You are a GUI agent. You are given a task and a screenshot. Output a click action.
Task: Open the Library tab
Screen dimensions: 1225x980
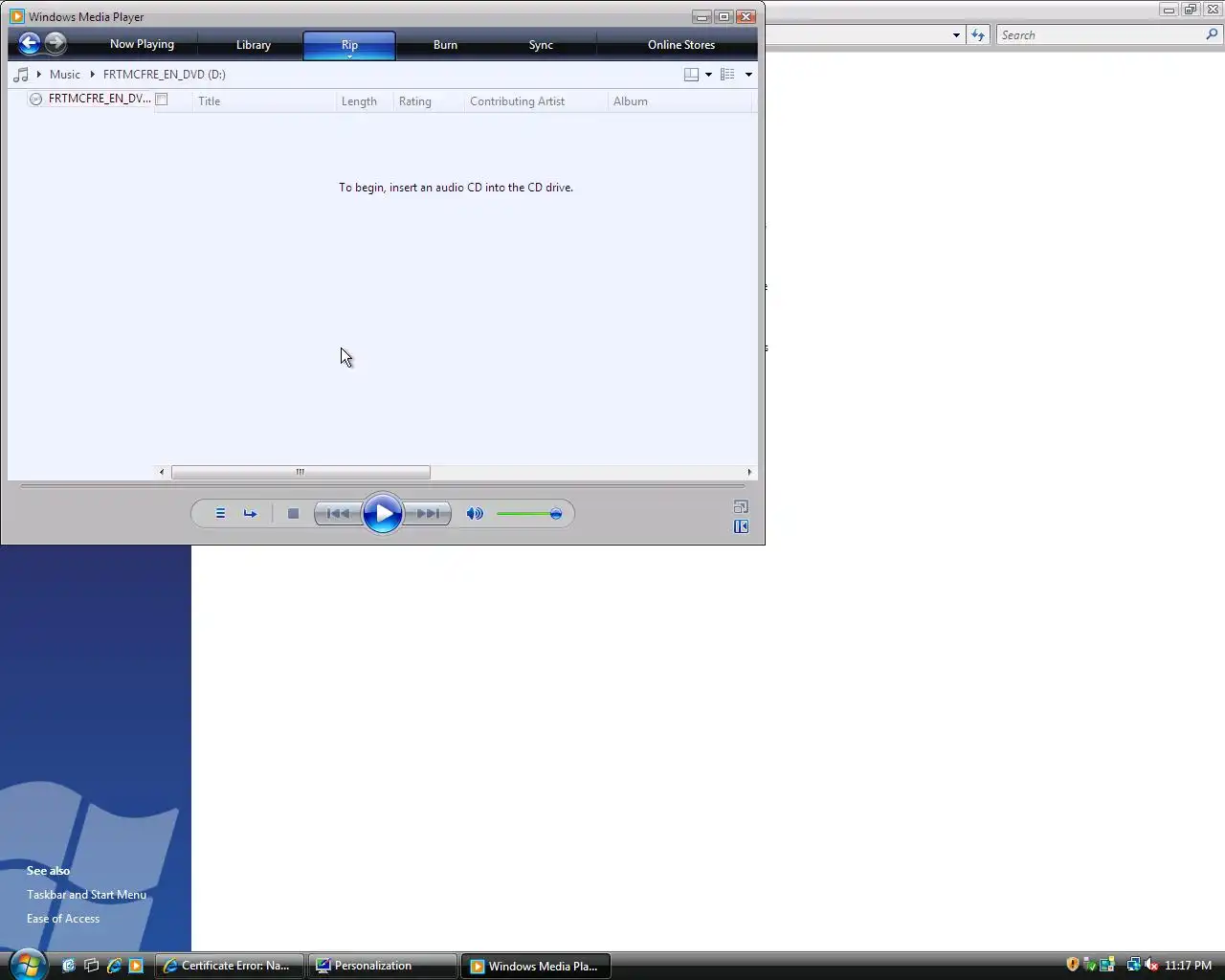(254, 45)
